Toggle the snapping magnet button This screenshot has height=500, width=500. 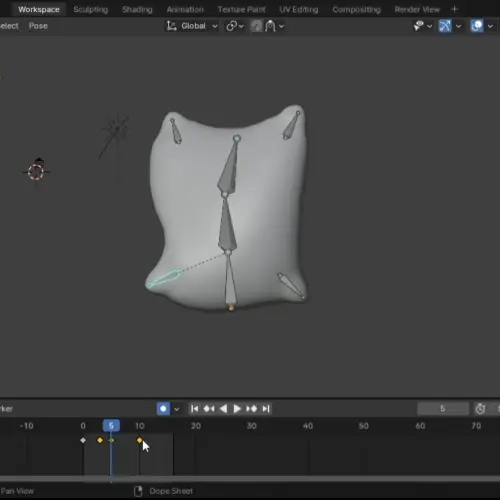point(256,26)
